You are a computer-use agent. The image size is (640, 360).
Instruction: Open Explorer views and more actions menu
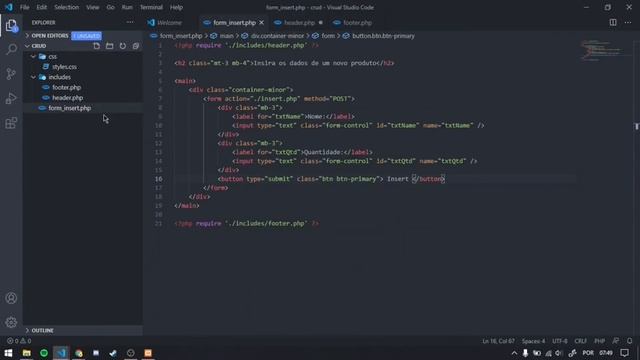130,22
